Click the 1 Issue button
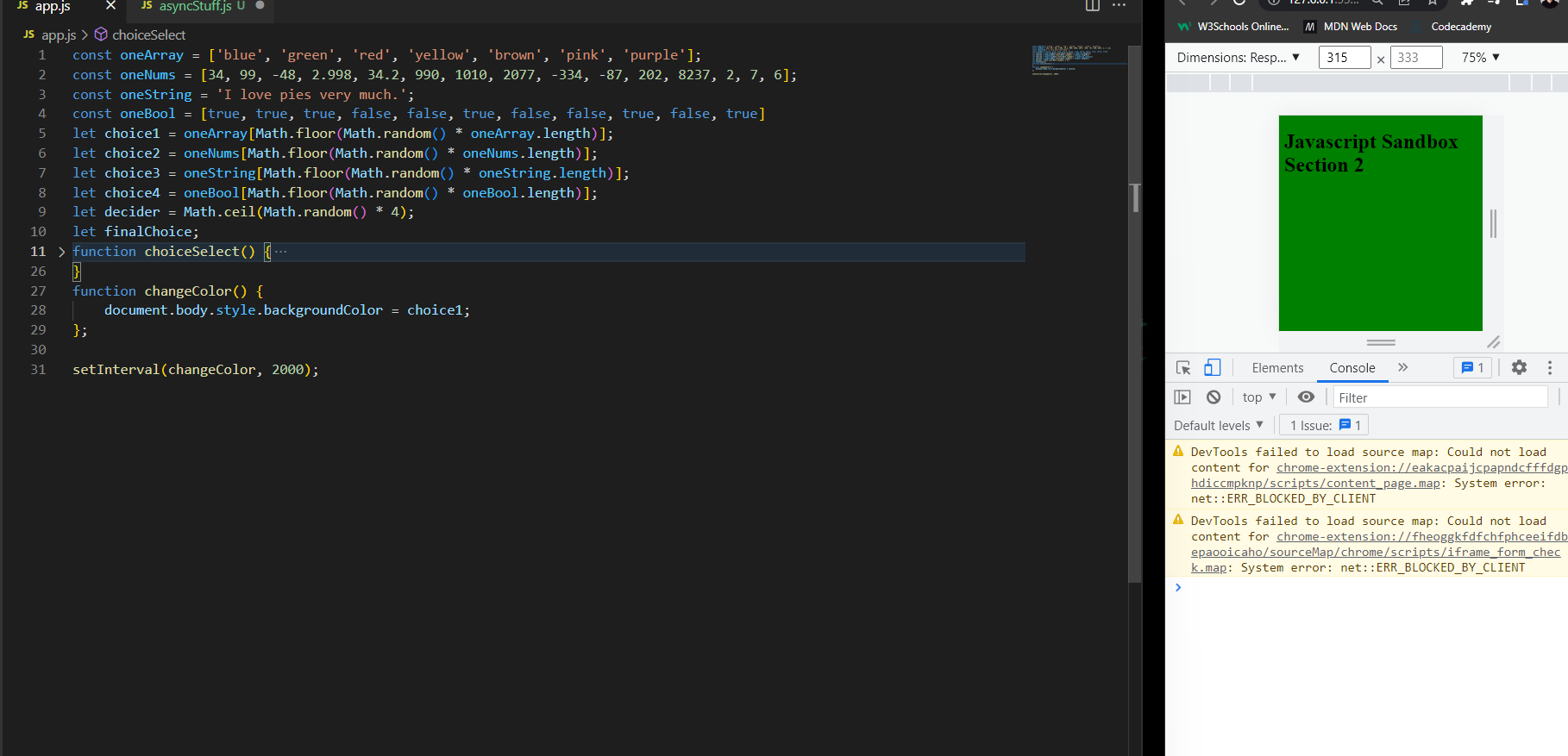Screen dimensions: 1568x756 click(1326, 425)
